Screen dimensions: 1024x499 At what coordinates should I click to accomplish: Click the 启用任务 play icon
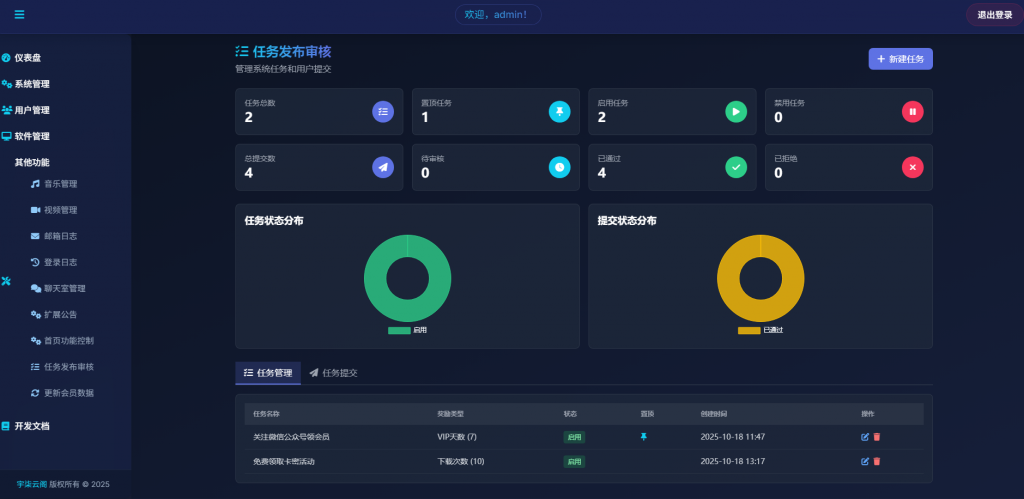coord(736,112)
